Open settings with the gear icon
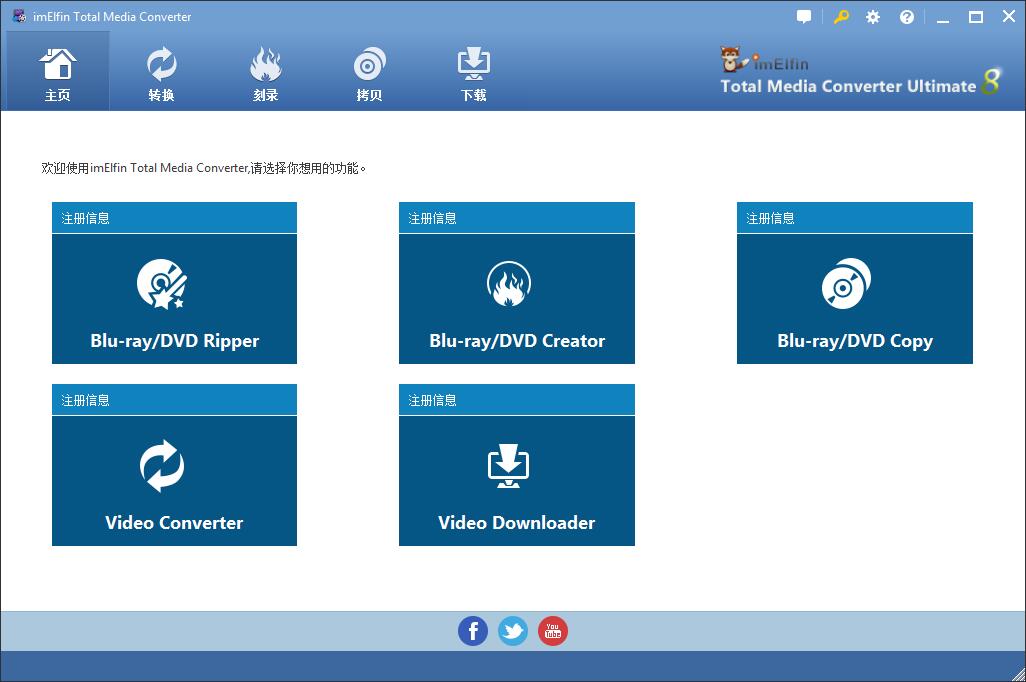 click(x=873, y=17)
